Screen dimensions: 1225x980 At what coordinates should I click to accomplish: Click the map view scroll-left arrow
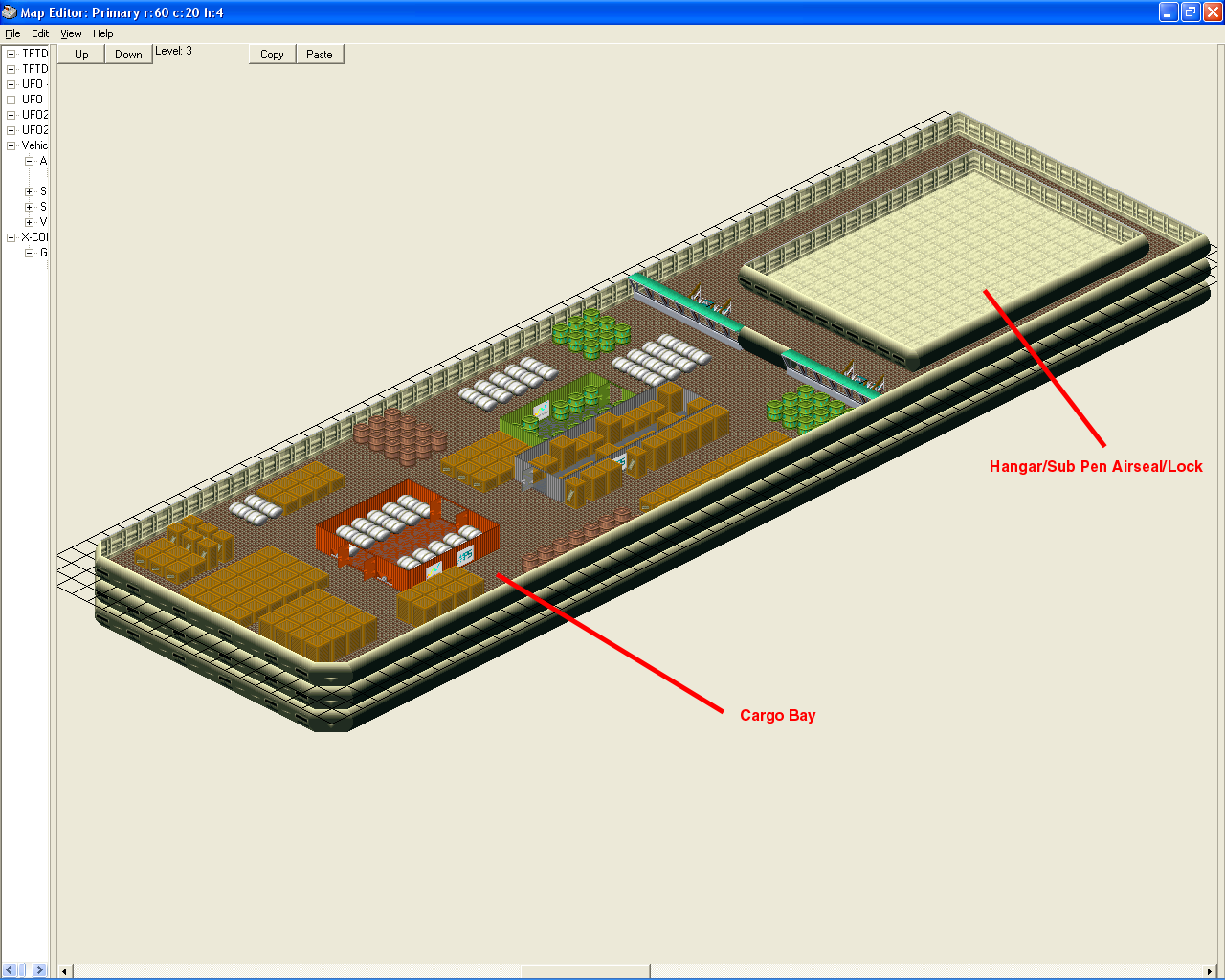pyautogui.click(x=65, y=971)
